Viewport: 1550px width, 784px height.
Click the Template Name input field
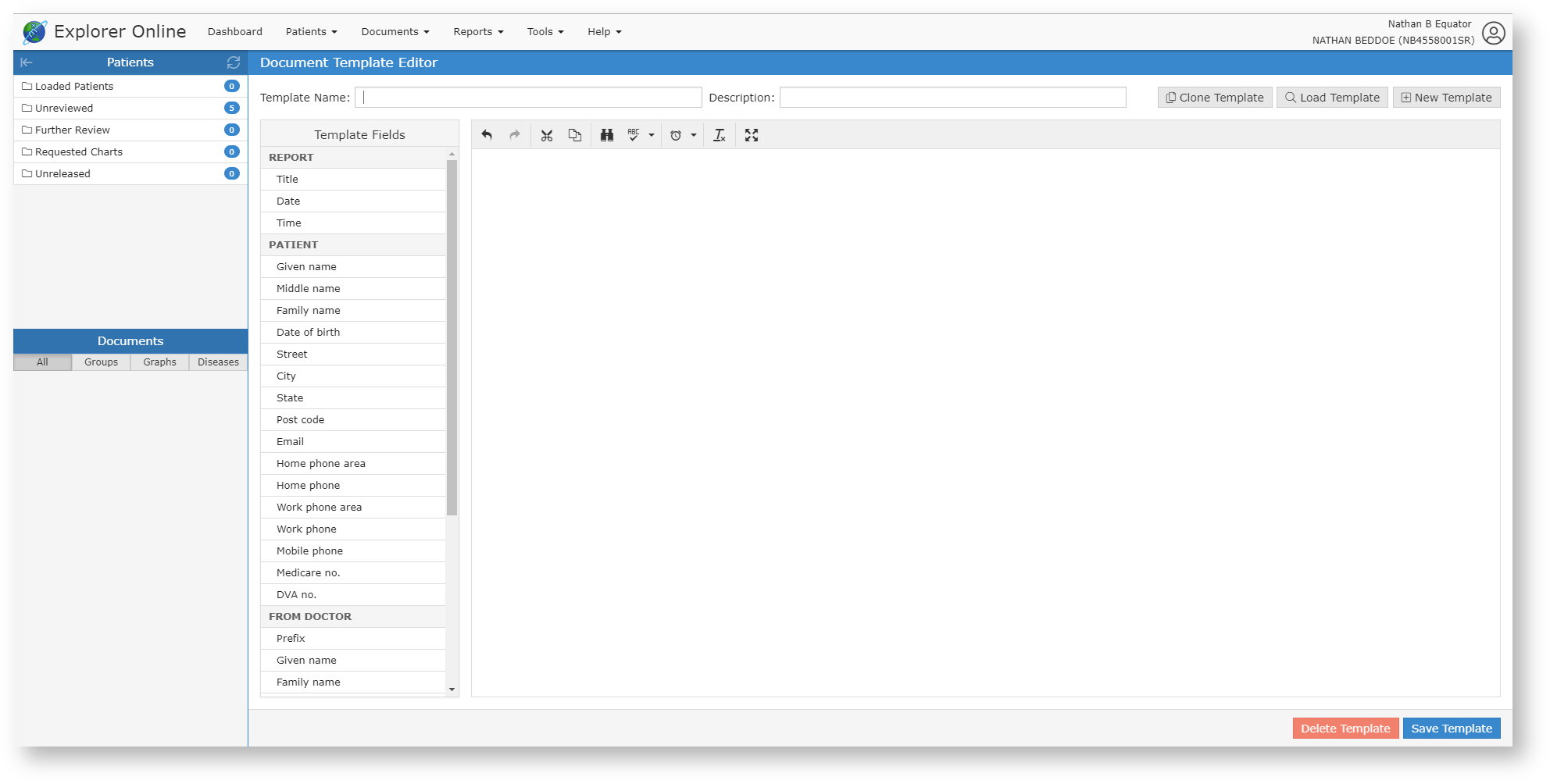pyautogui.click(x=528, y=98)
